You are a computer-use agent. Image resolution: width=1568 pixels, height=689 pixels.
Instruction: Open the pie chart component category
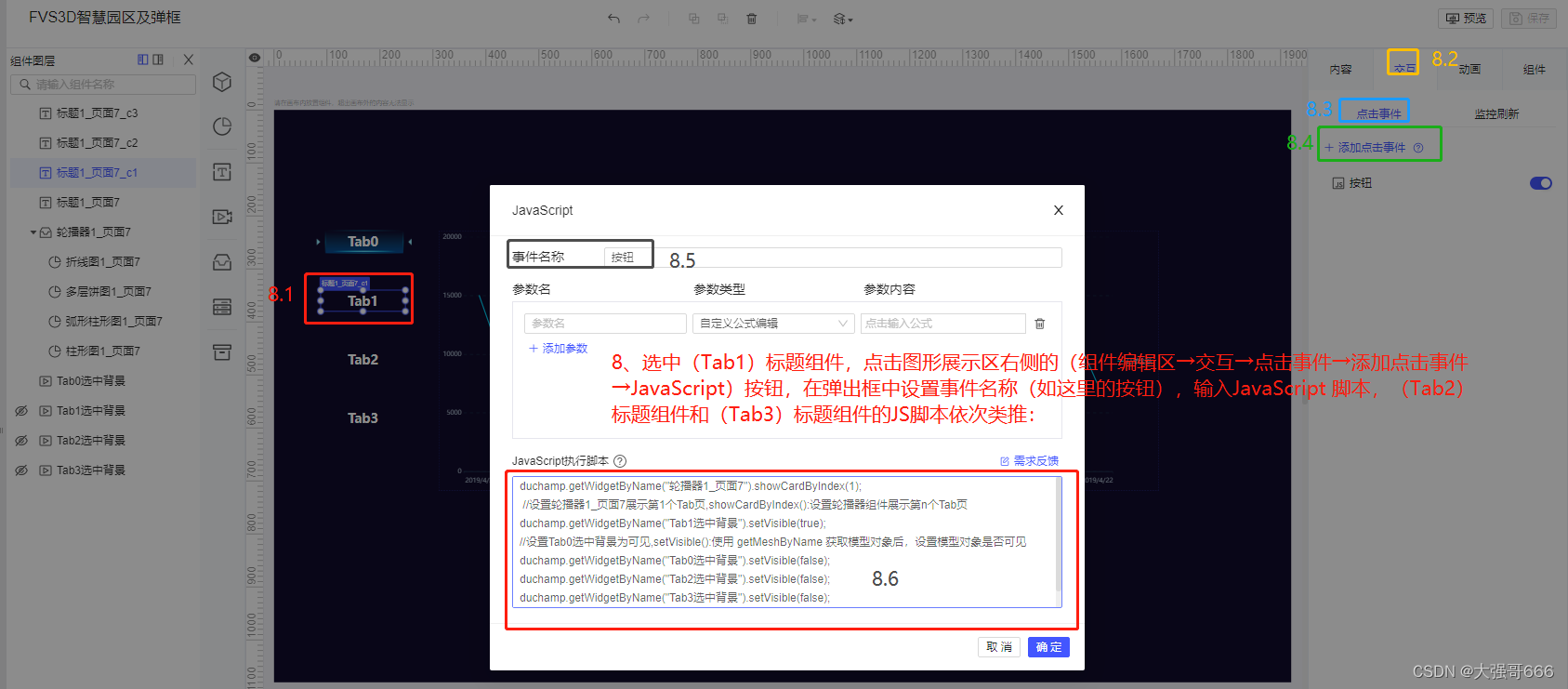pos(222,126)
